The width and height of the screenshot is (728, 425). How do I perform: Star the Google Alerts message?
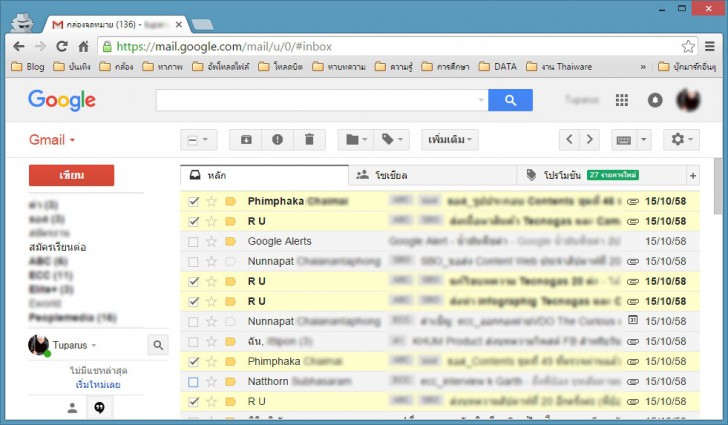211,241
